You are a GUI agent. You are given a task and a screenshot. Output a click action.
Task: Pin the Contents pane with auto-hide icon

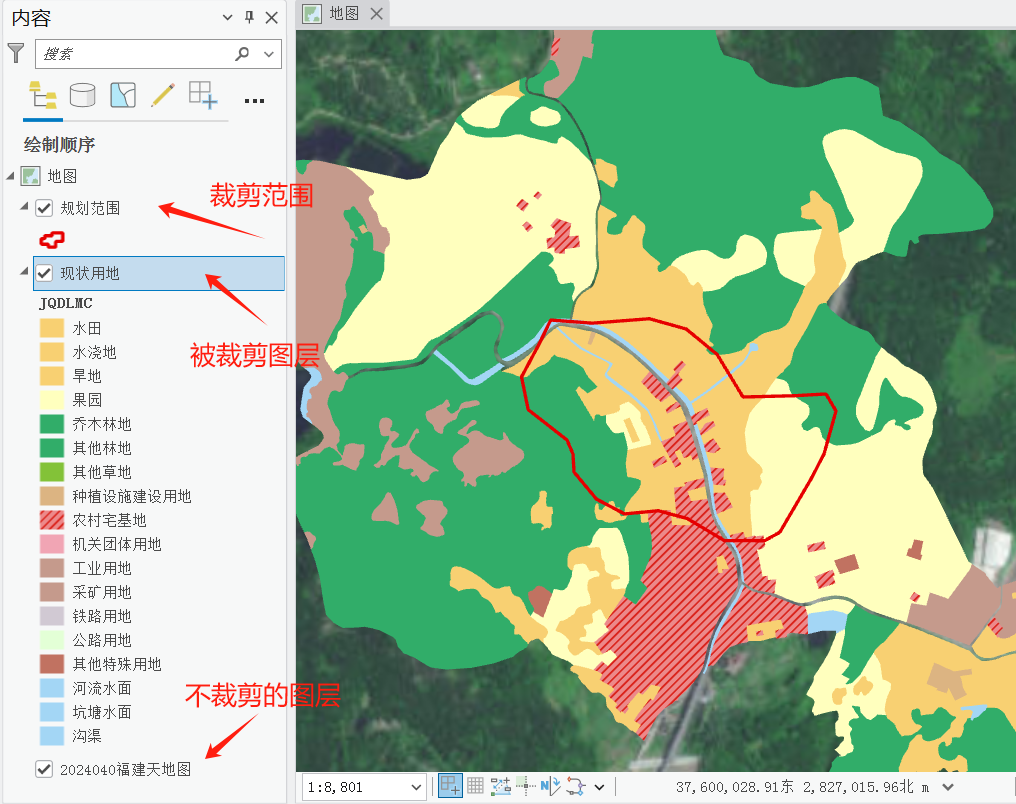[x=249, y=17]
